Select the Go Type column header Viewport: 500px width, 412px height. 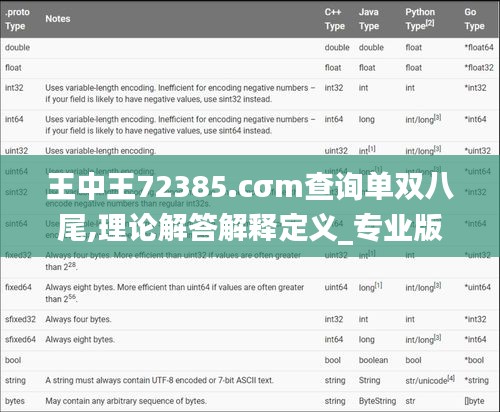474,19
